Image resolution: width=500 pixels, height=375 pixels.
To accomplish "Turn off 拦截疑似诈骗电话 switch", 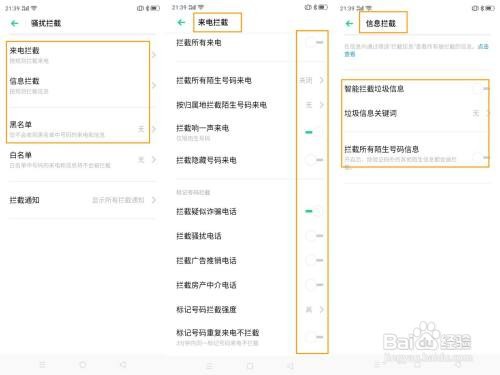I will tap(314, 211).
